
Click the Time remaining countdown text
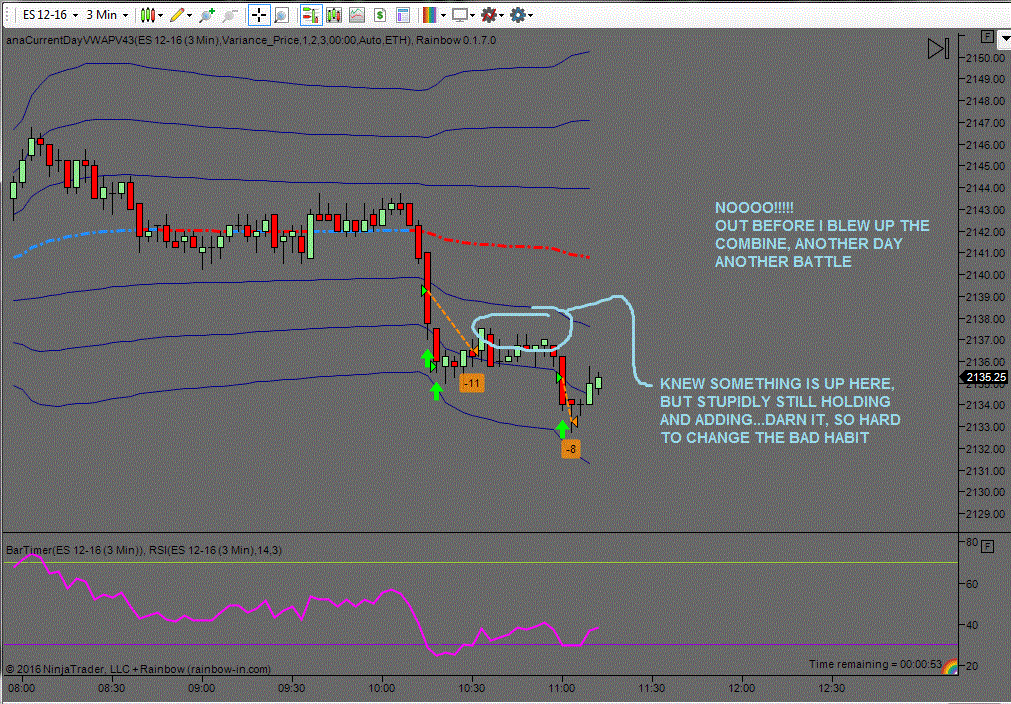tap(876, 664)
